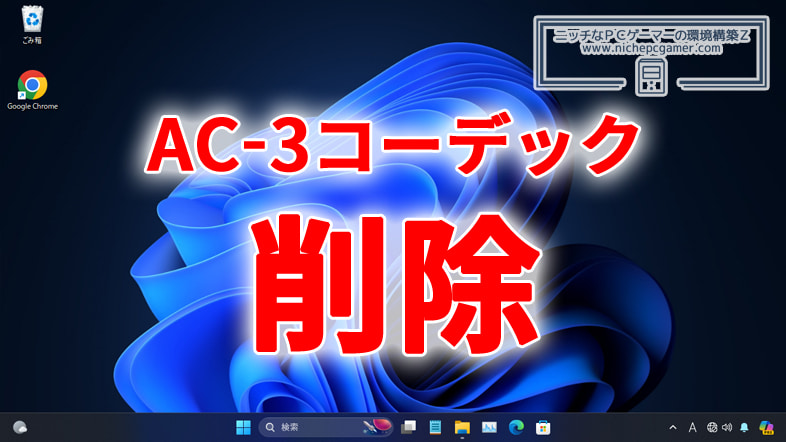This screenshot has height=442, width=786.
Task: Open Copilot preview icon in tray
Action: tap(766, 427)
